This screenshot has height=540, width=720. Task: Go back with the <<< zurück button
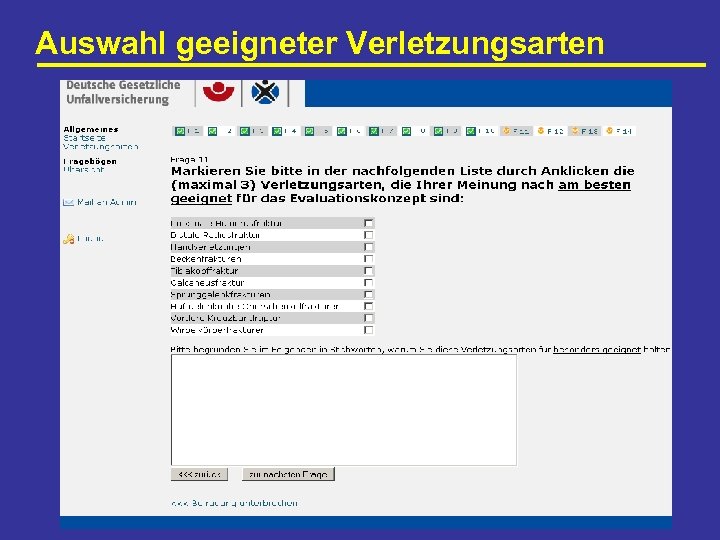coord(199,474)
